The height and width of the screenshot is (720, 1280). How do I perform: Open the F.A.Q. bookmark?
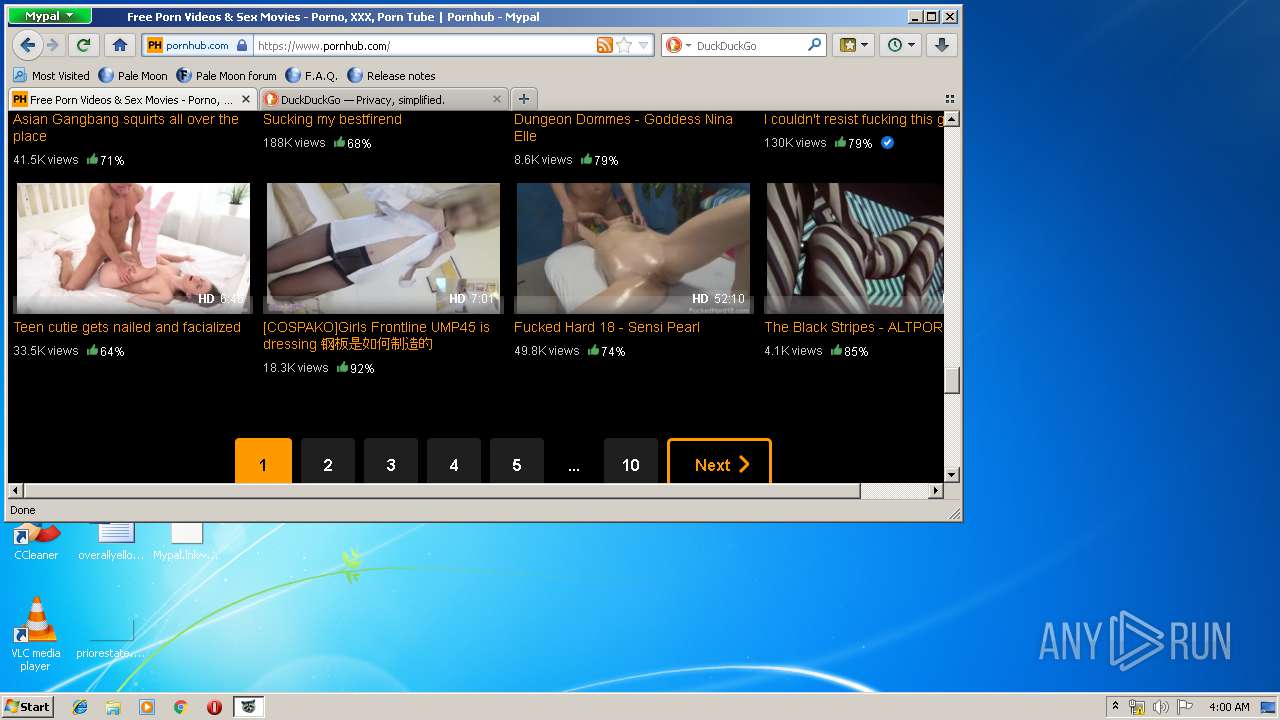click(312, 75)
